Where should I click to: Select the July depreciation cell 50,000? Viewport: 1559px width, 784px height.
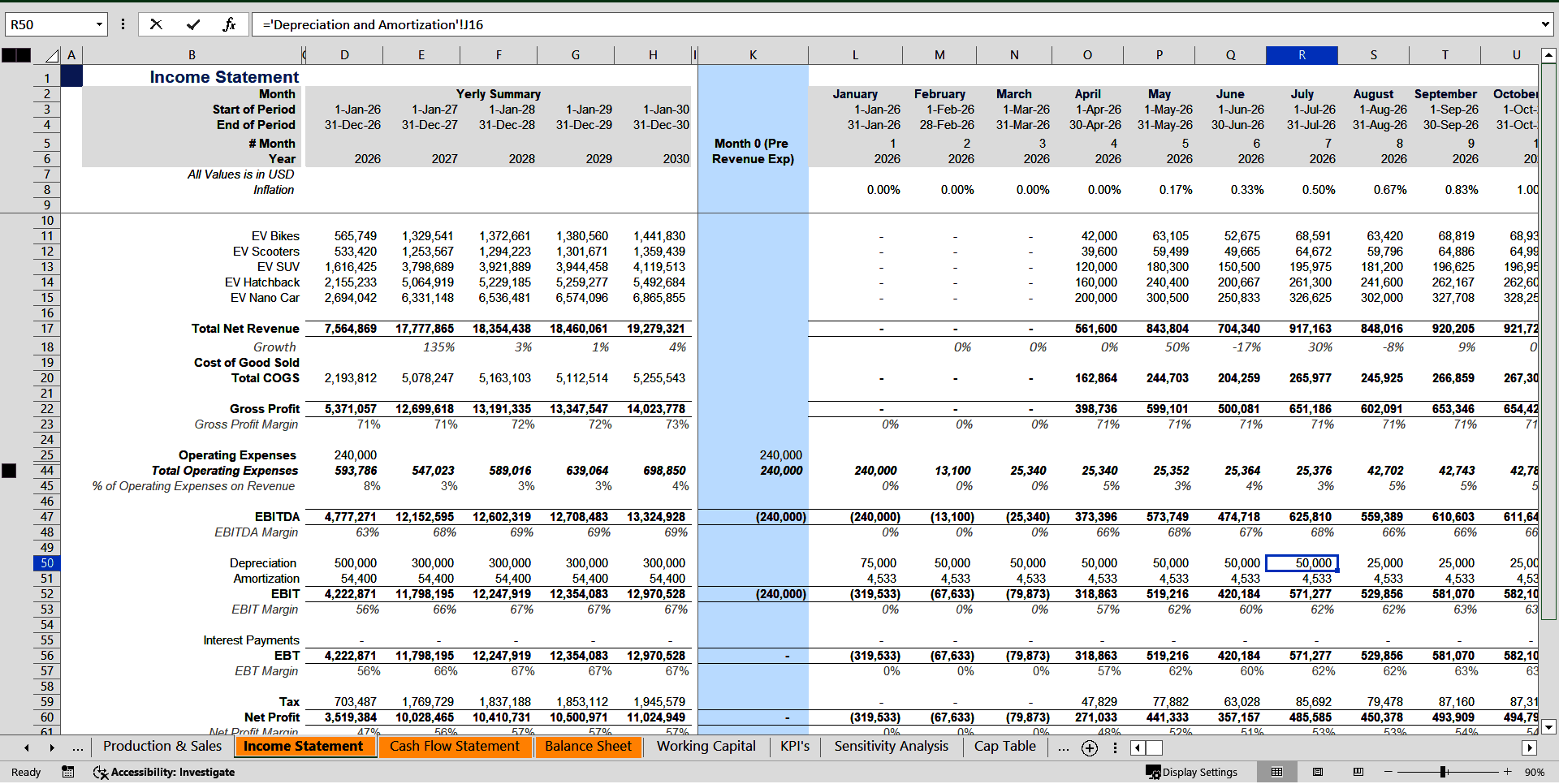point(1302,563)
